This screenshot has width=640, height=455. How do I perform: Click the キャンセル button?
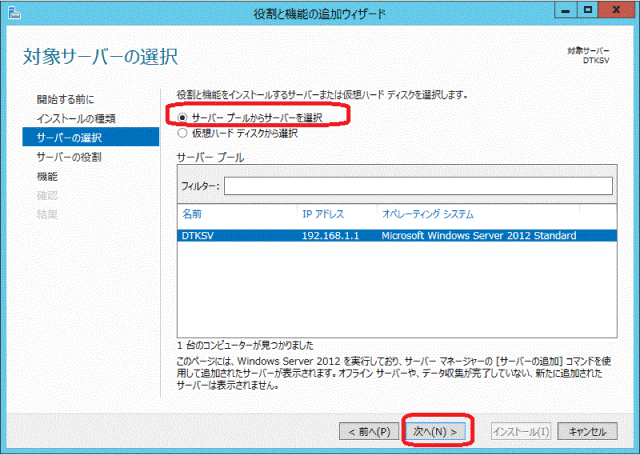pos(587,431)
